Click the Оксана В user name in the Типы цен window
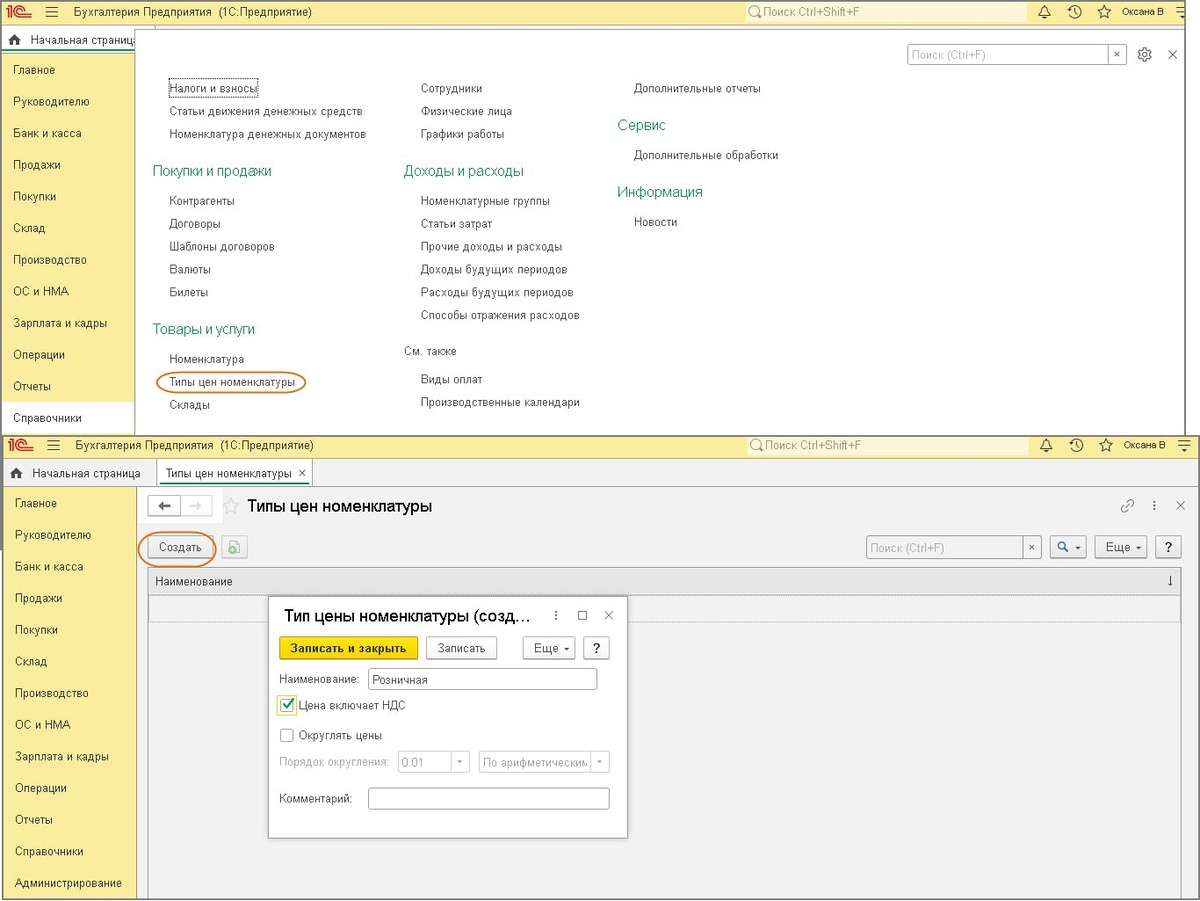The height and width of the screenshot is (901, 1200). click(x=1144, y=445)
